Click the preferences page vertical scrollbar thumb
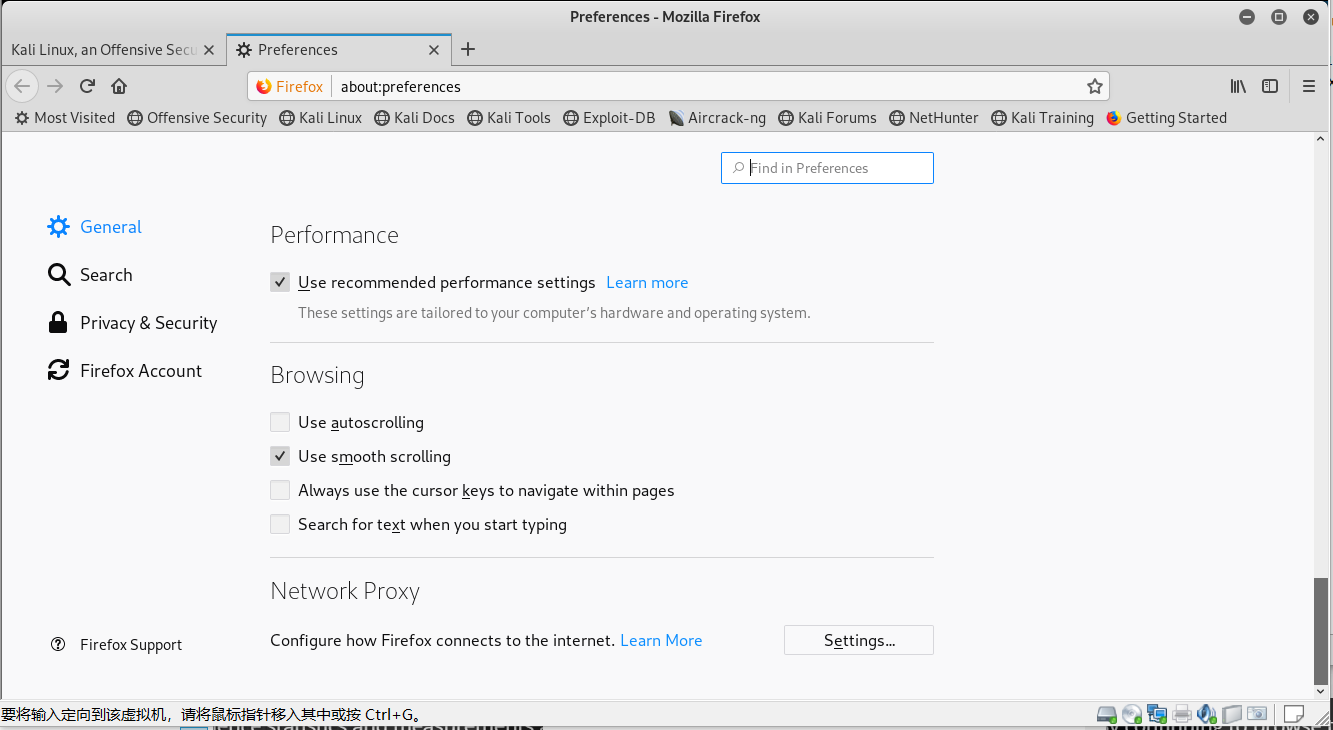The image size is (1333, 730). [x=1322, y=630]
